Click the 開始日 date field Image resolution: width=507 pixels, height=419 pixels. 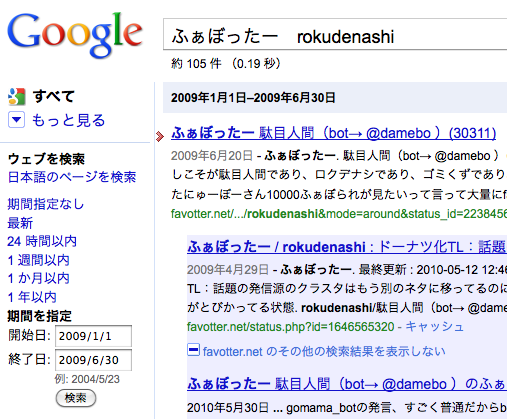[x=93, y=336]
